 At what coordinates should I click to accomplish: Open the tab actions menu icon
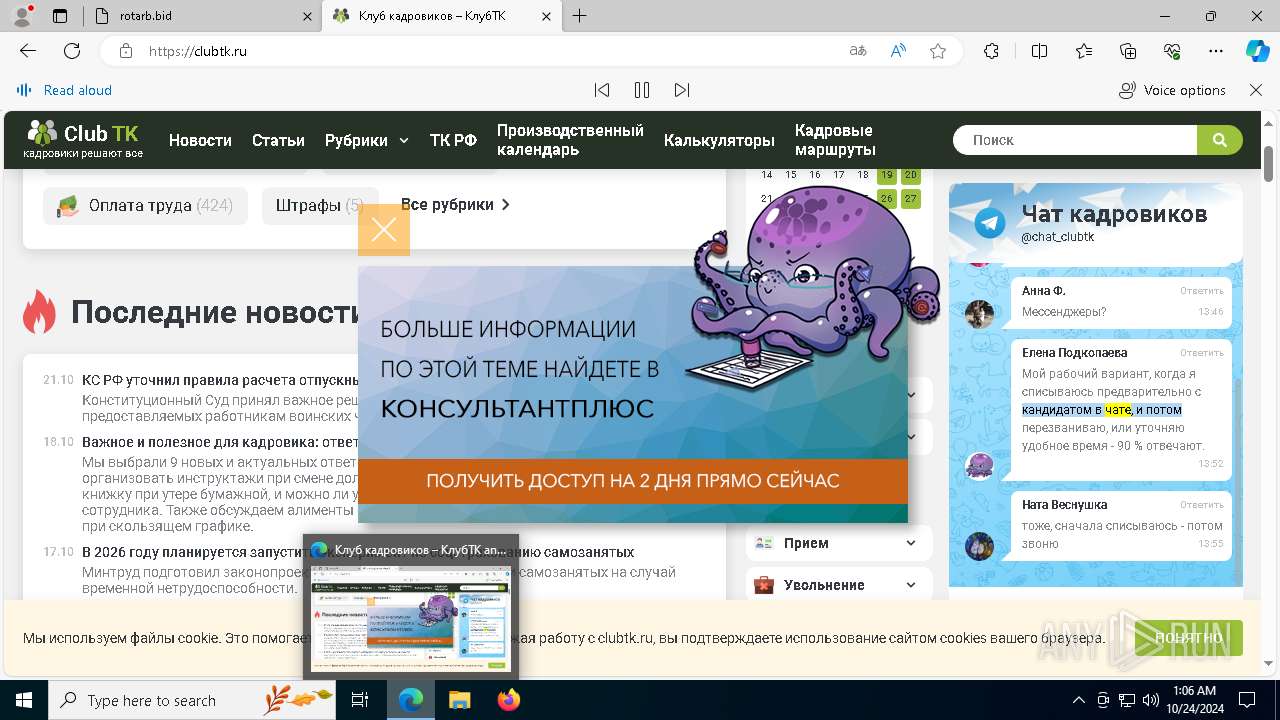click(60, 16)
